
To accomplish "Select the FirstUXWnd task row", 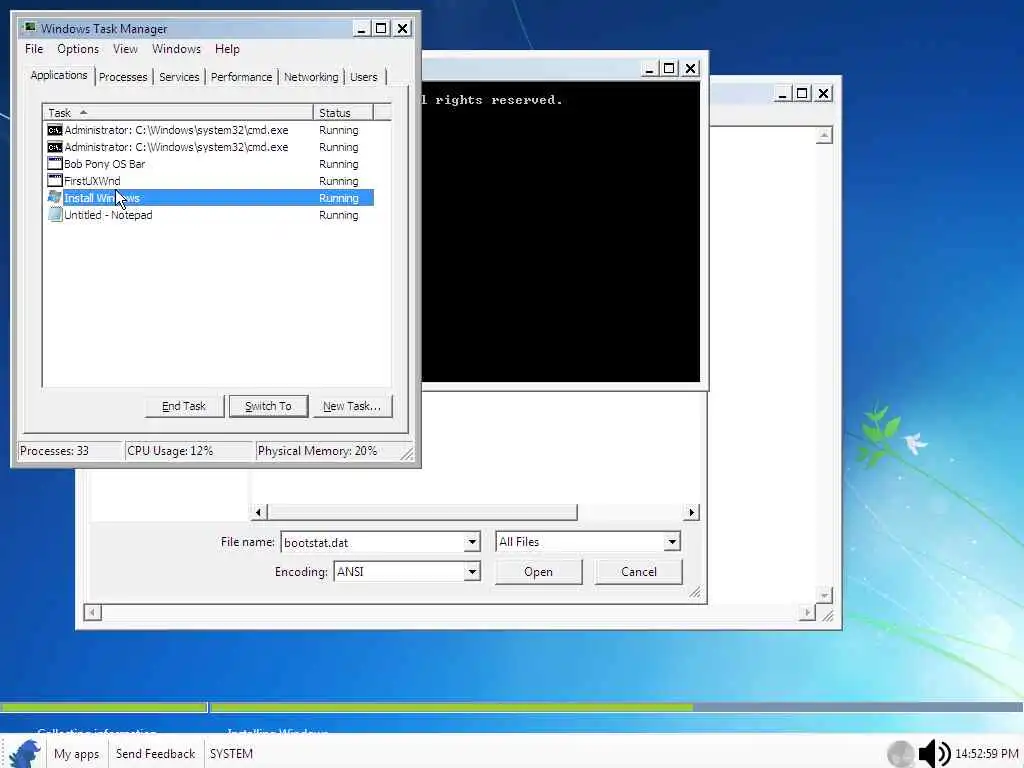I will (208, 181).
